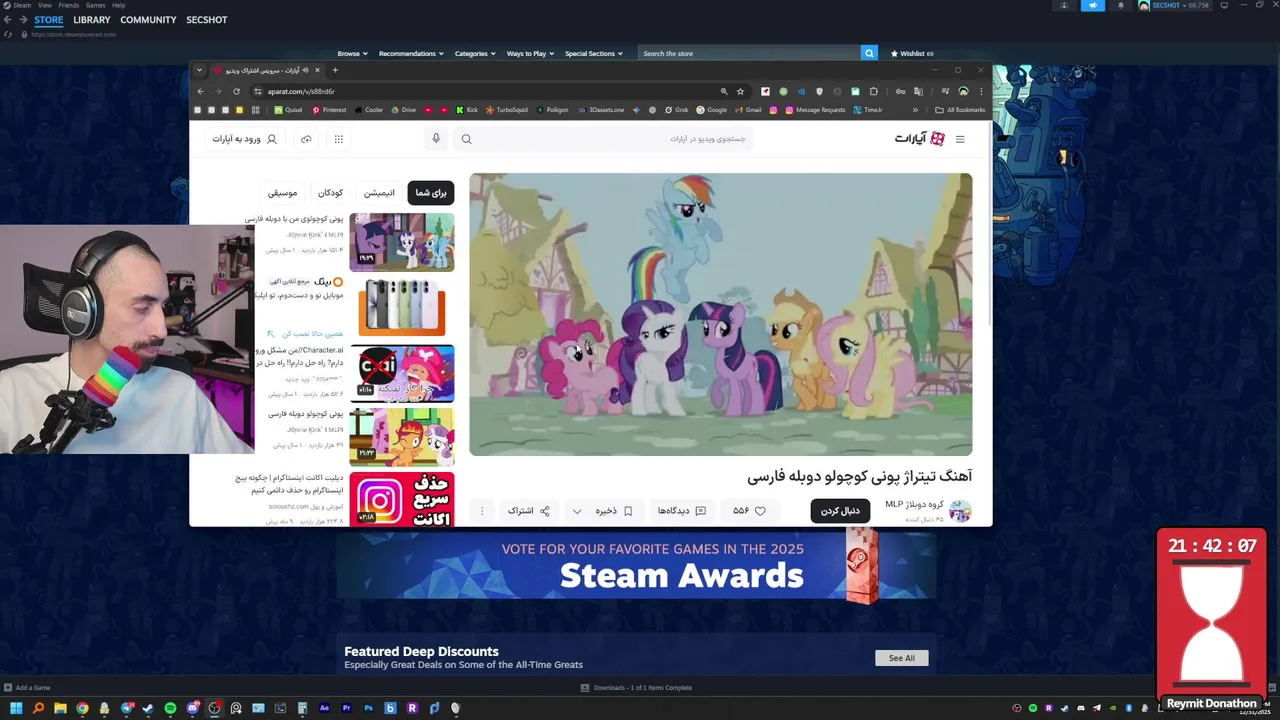Open Chrome extensions puzzle icon
Image resolution: width=1280 pixels, height=720 pixels.
(x=873, y=91)
